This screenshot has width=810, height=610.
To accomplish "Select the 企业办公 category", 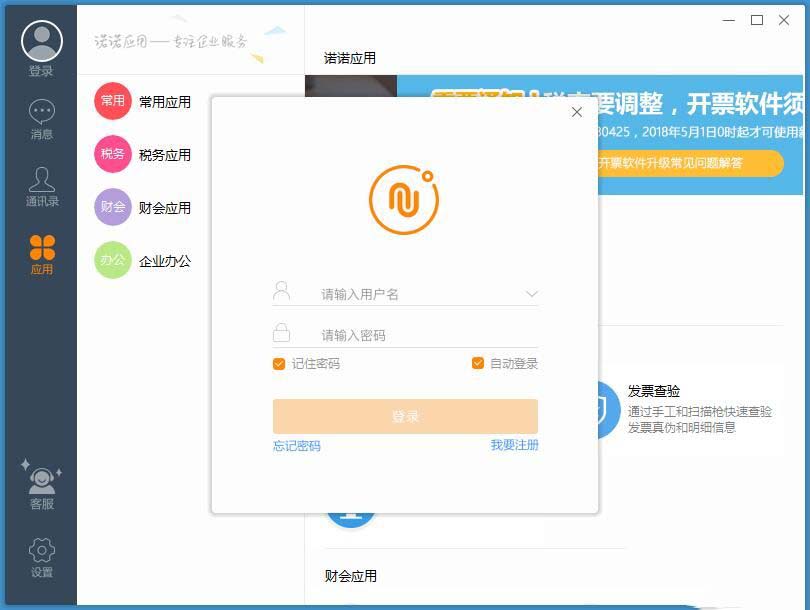I will pyautogui.click(x=143, y=260).
